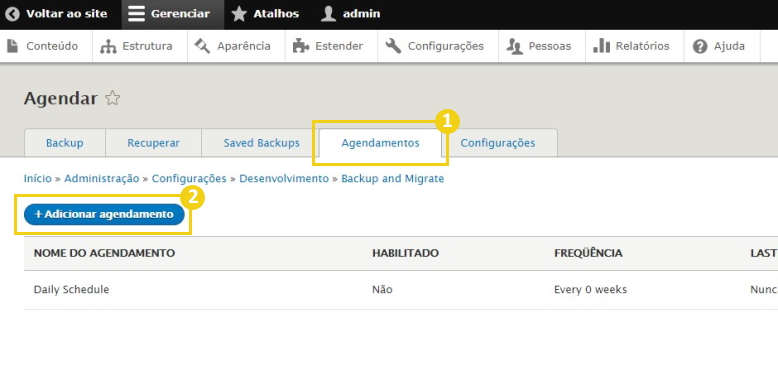The height and width of the screenshot is (376, 778).
Task: Click the Every 0 weeks frequency value
Action: (590, 289)
